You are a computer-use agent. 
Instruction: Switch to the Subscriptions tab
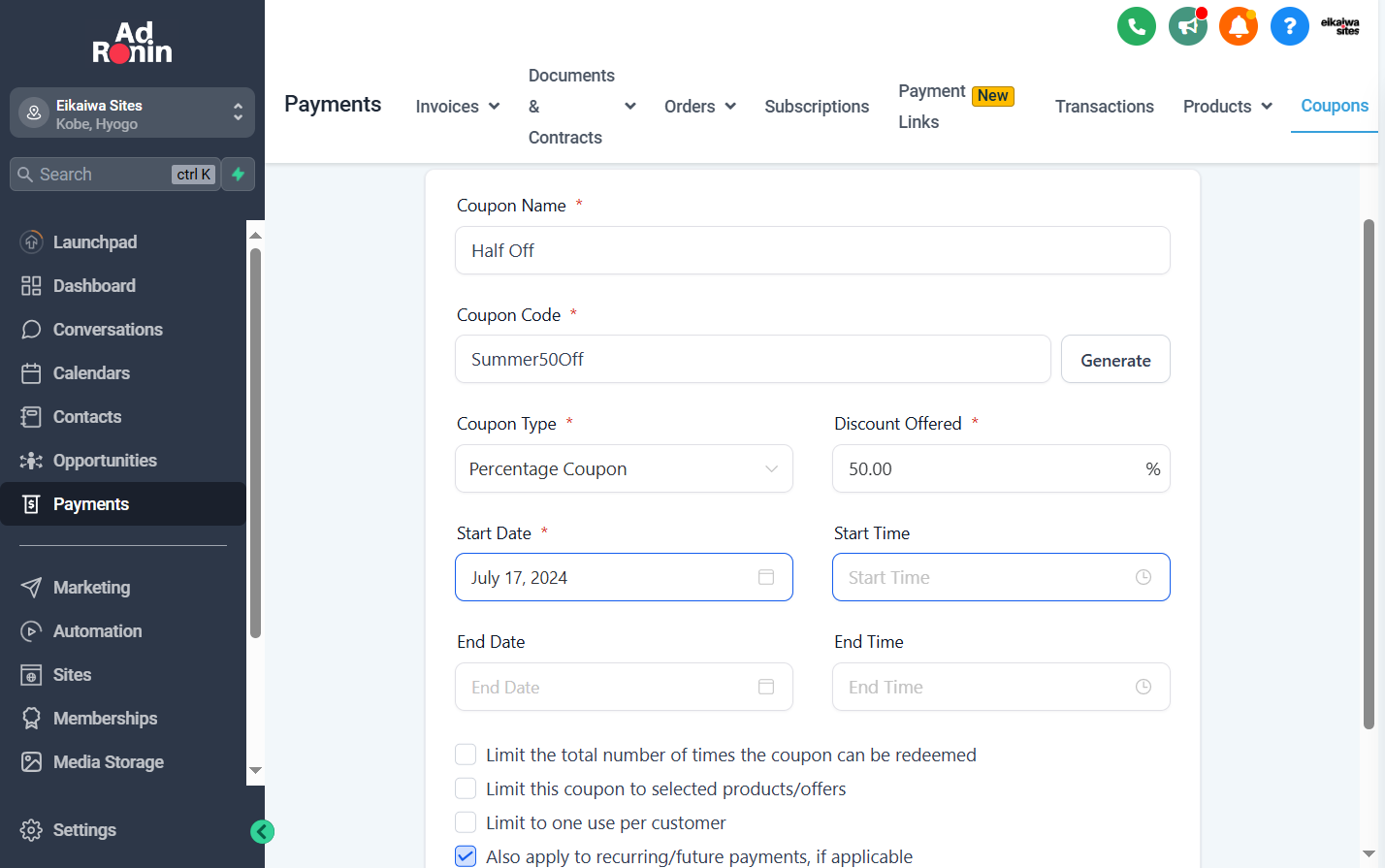(x=817, y=107)
